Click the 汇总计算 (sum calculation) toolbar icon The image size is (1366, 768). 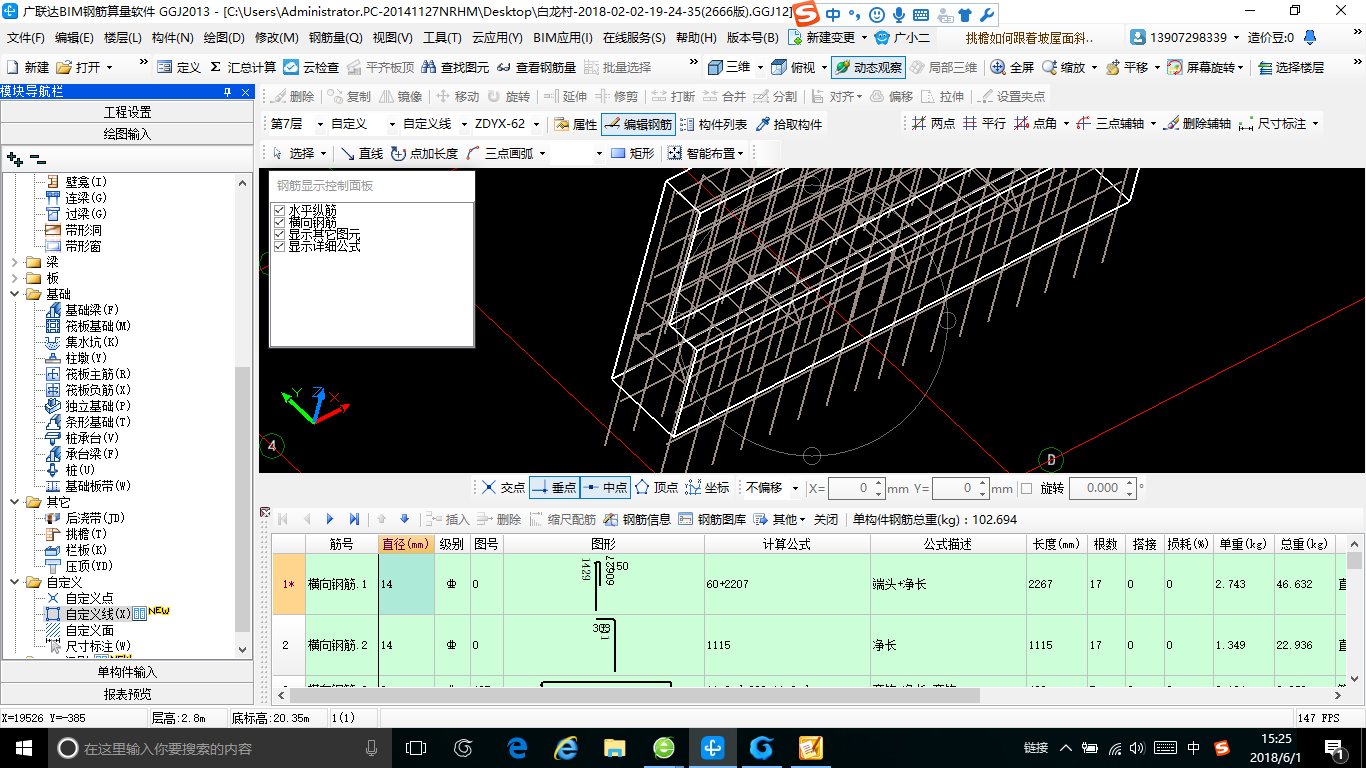coord(243,67)
